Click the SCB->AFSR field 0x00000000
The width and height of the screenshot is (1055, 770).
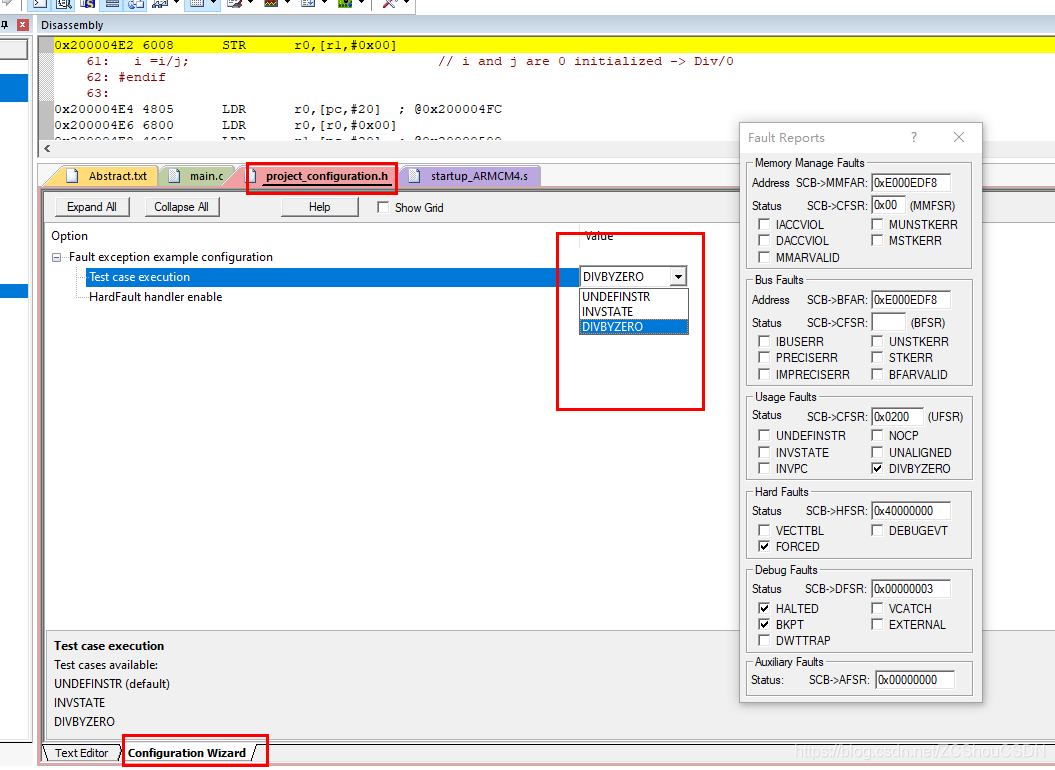[x=915, y=680]
